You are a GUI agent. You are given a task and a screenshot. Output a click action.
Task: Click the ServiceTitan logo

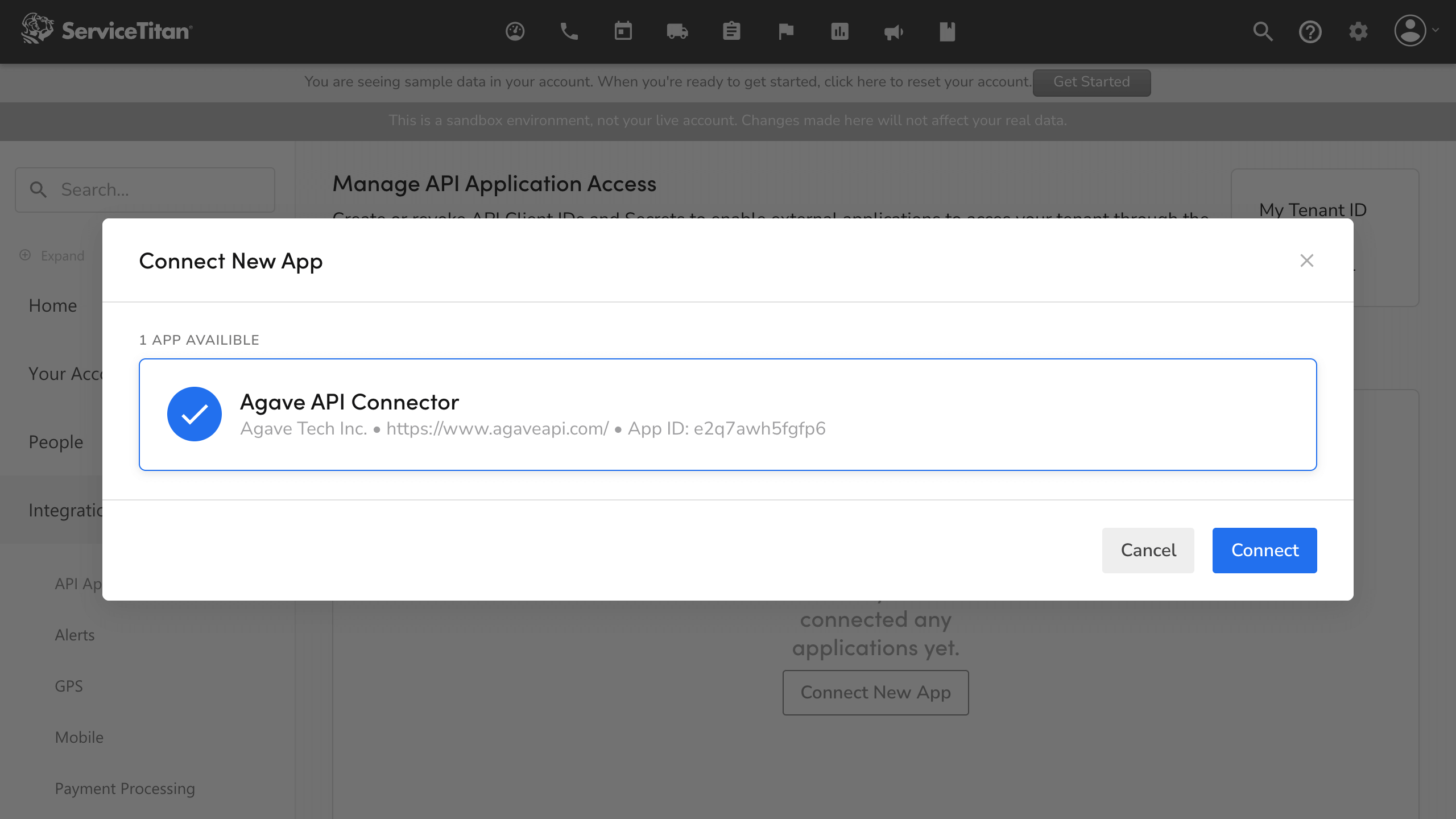[107, 28]
